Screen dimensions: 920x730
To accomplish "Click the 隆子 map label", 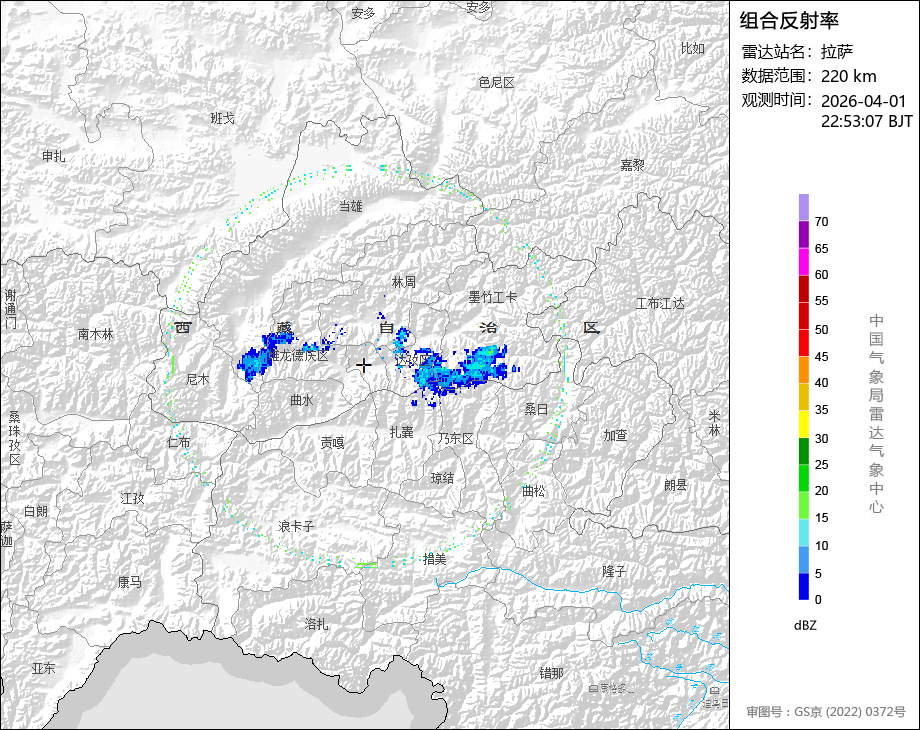I will 614,571.
